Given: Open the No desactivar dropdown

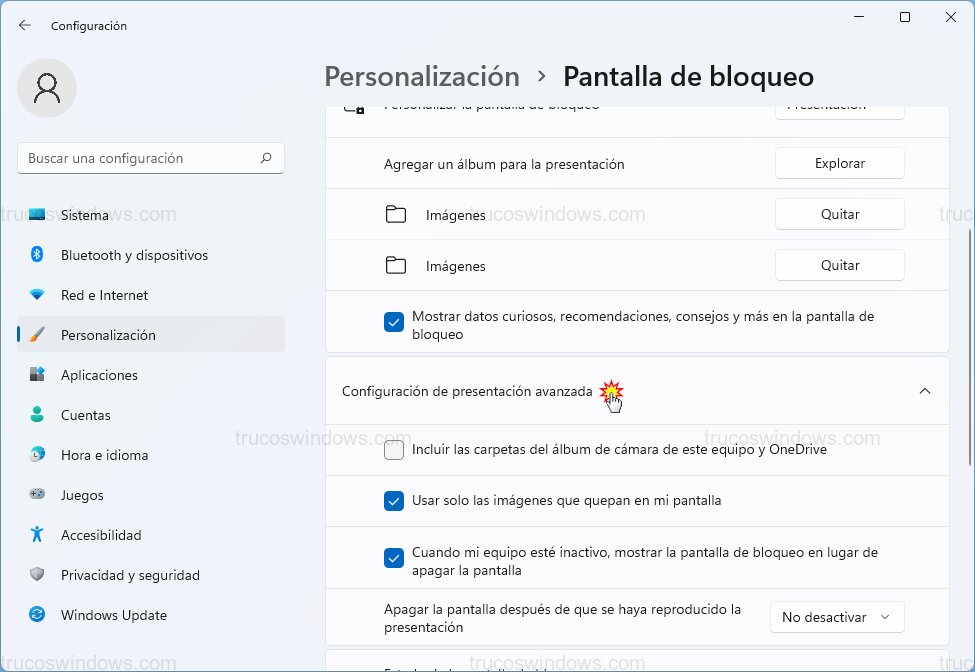Looking at the screenshot, I should pos(837,618).
